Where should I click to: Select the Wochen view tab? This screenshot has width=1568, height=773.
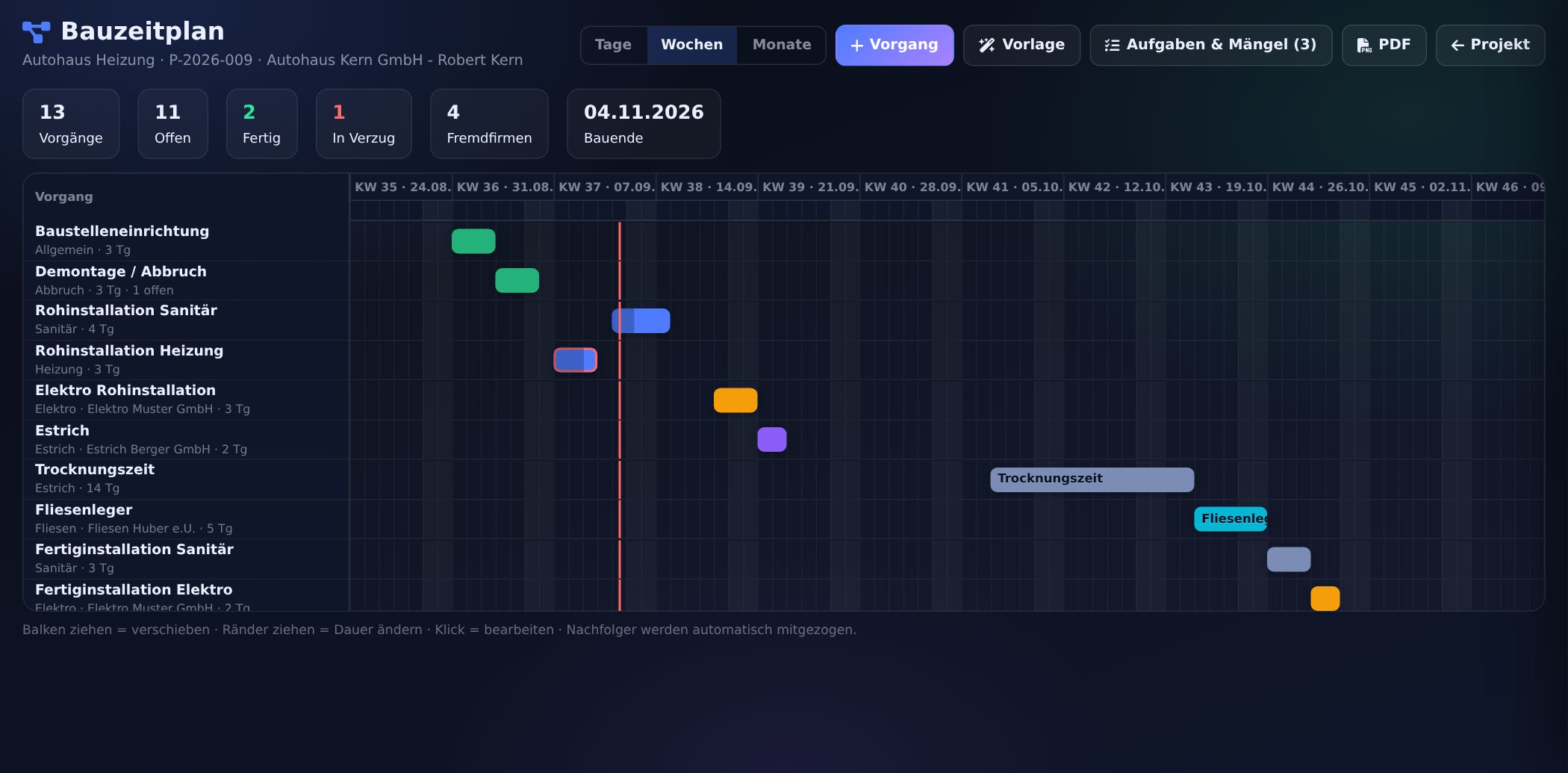point(691,45)
